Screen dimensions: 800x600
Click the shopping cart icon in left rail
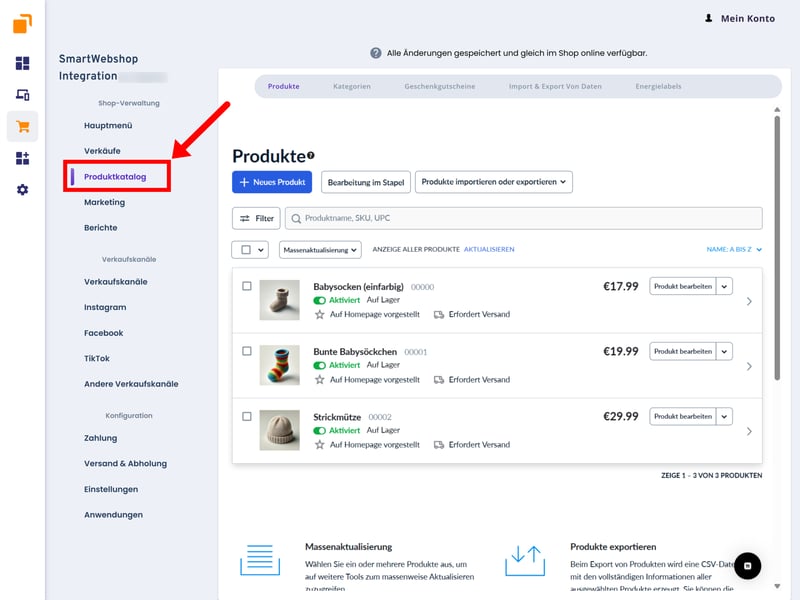(x=22, y=126)
